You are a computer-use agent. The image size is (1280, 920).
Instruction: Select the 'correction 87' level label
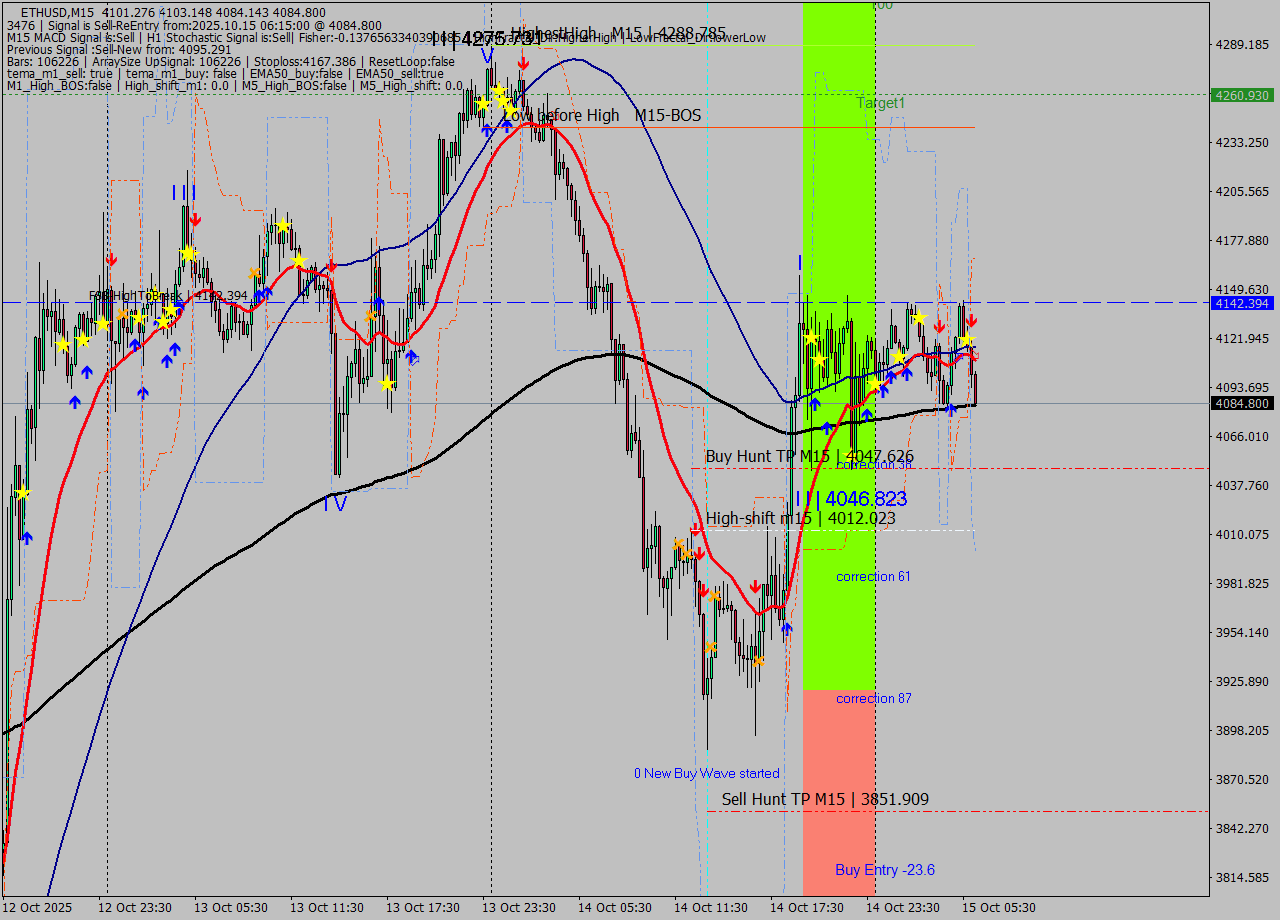(x=873, y=698)
